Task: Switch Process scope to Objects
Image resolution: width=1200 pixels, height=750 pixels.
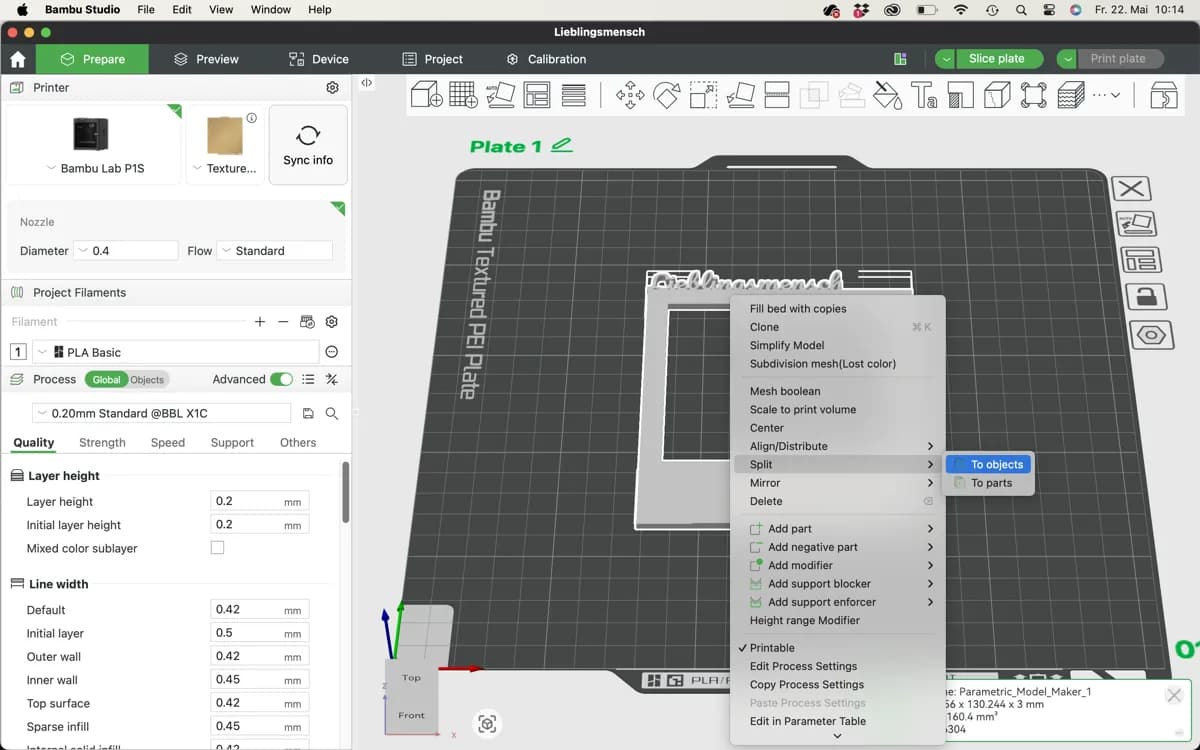Action: [x=147, y=380]
